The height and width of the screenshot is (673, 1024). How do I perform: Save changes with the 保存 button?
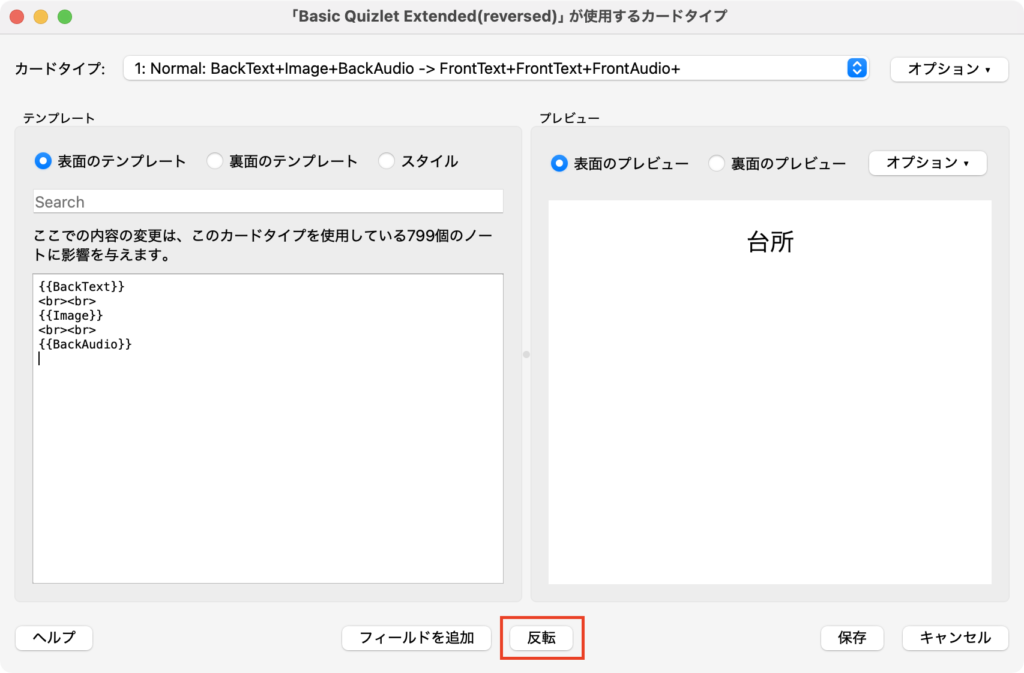tap(852, 638)
